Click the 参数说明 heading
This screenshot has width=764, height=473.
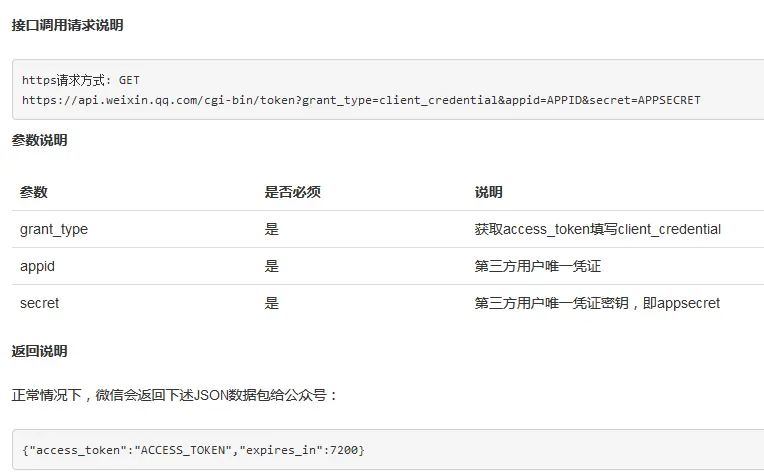39,140
